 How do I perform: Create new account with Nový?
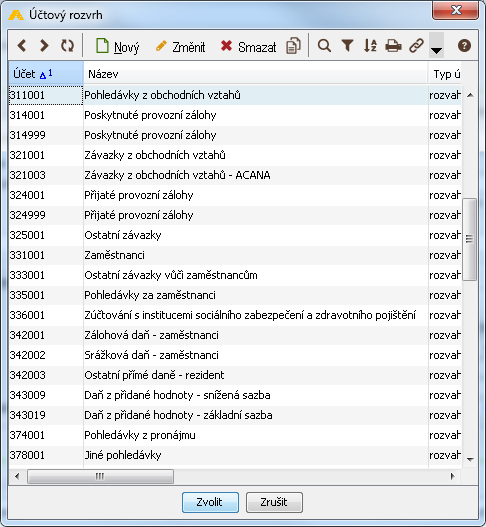pyautogui.click(x=117, y=46)
